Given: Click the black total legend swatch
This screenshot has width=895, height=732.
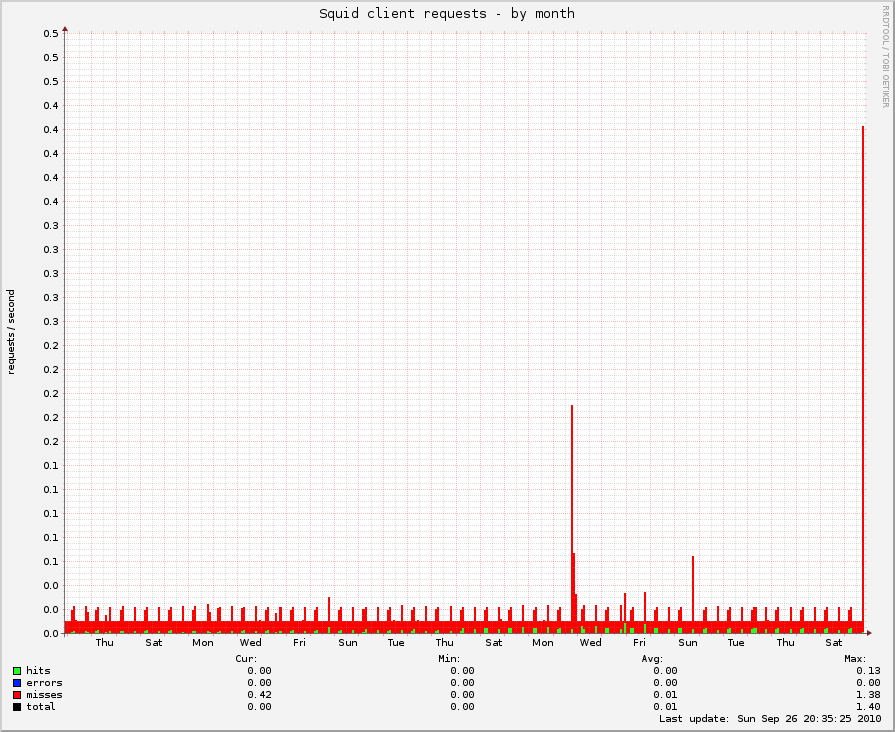Looking at the screenshot, I should pyautogui.click(x=17, y=707).
